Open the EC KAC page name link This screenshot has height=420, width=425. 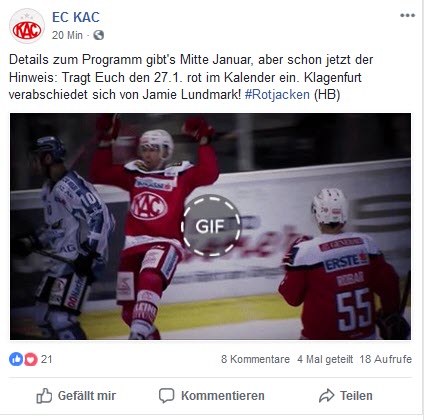pos(76,17)
